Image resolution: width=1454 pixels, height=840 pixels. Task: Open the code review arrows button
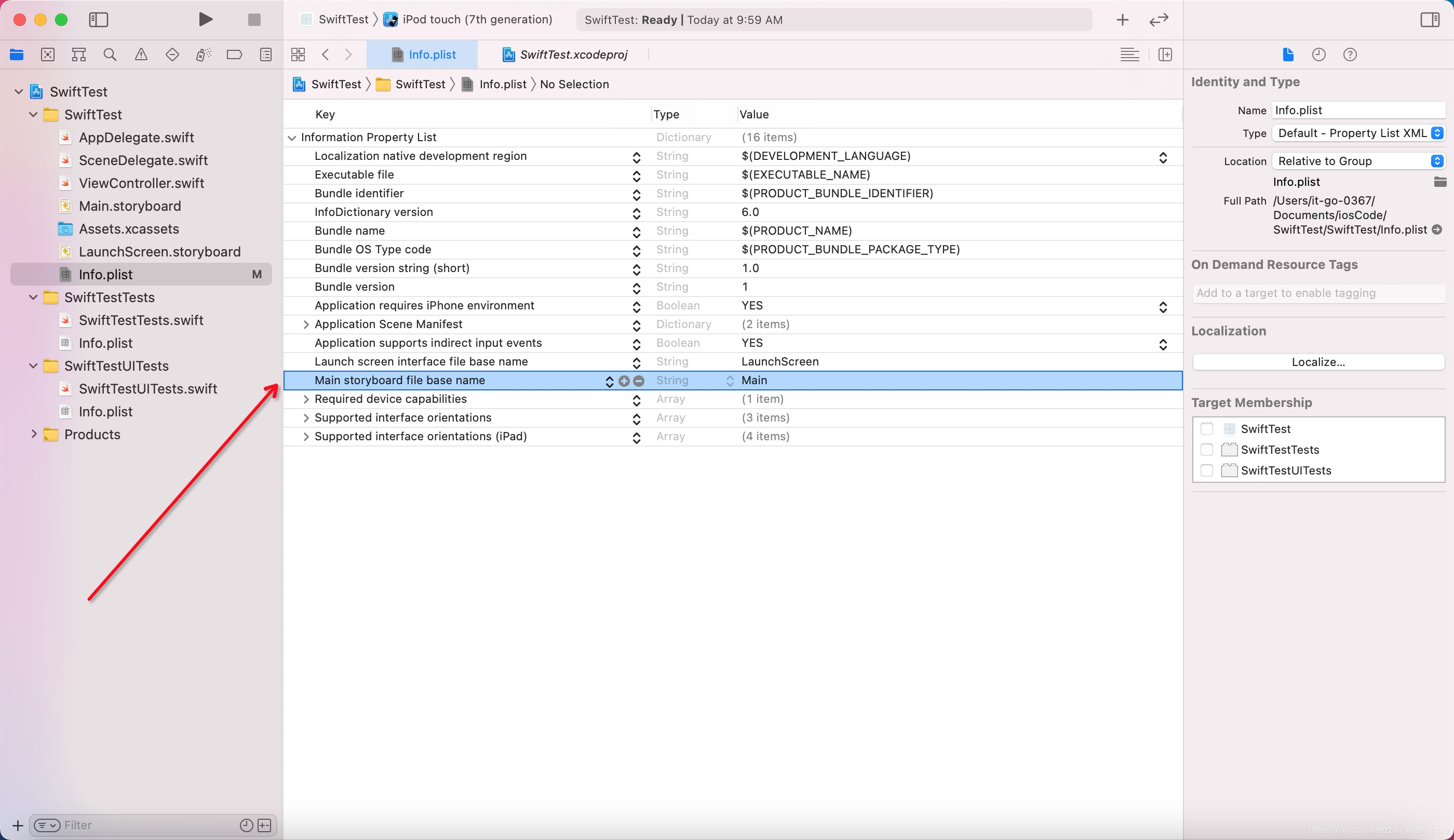(1159, 20)
